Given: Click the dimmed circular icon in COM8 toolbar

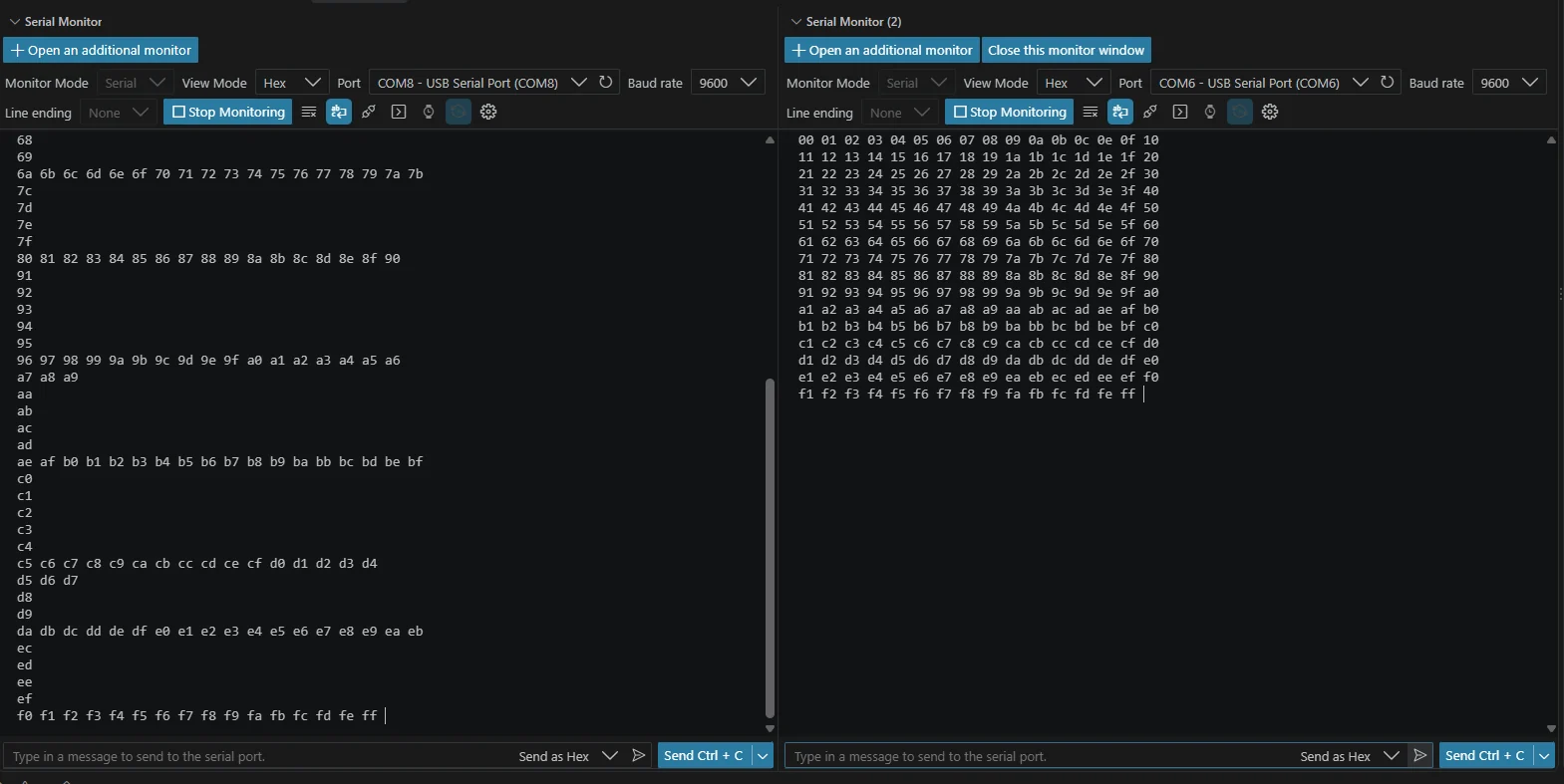Looking at the screenshot, I should (x=459, y=112).
